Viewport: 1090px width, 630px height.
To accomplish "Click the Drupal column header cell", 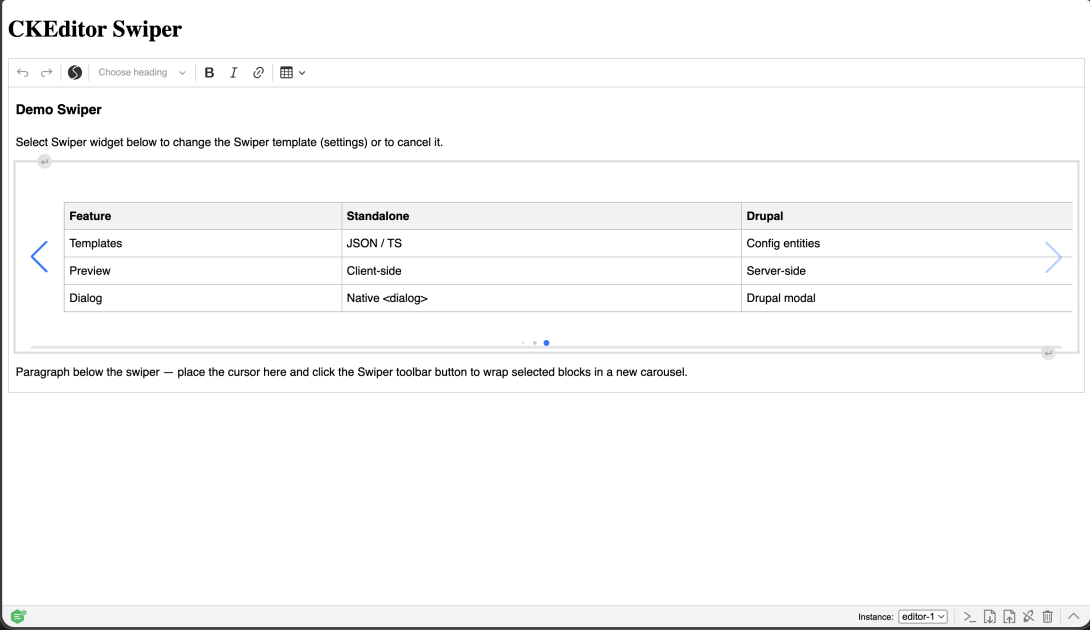I will click(906, 216).
